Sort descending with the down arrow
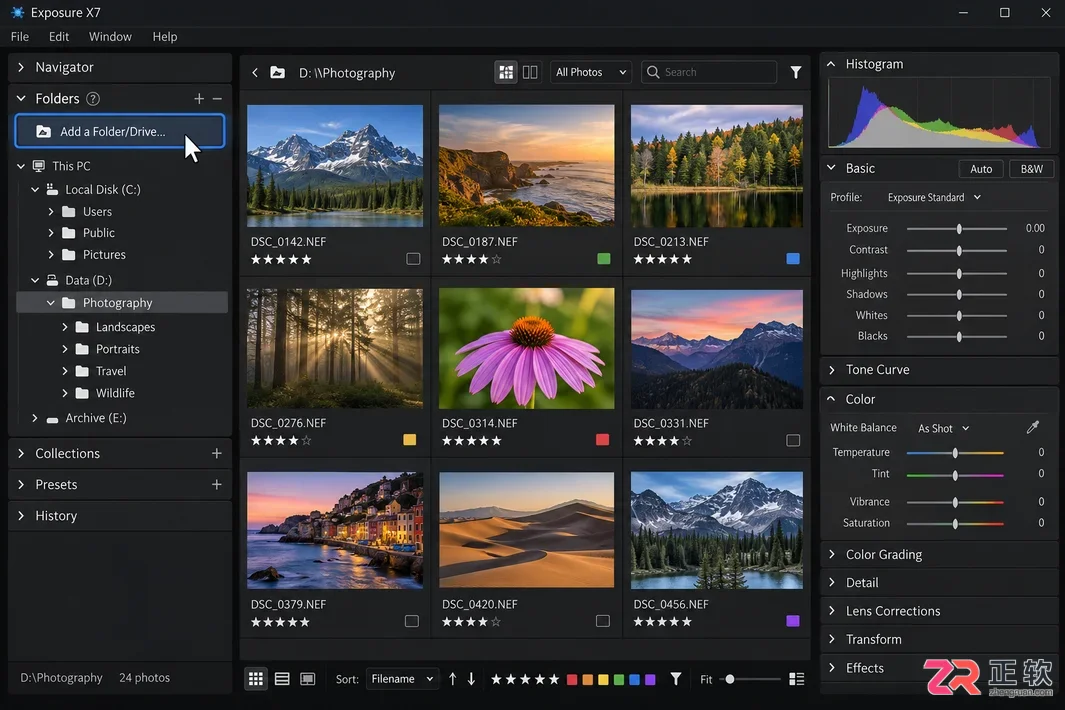The image size is (1065, 710). point(471,679)
